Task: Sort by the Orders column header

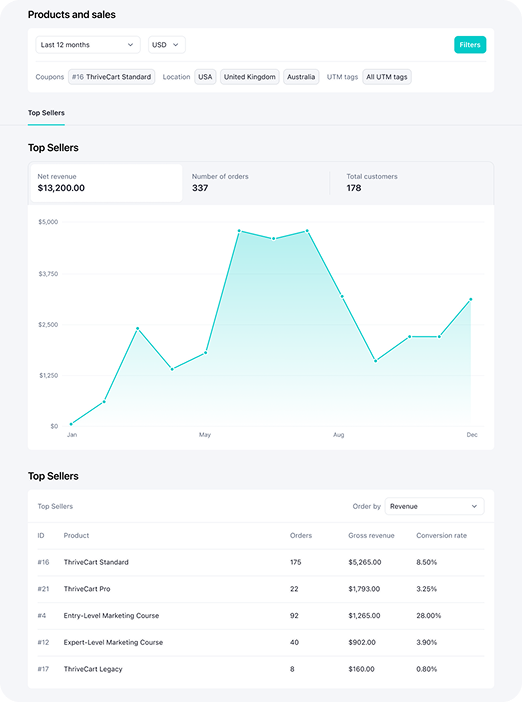Action: (301, 535)
